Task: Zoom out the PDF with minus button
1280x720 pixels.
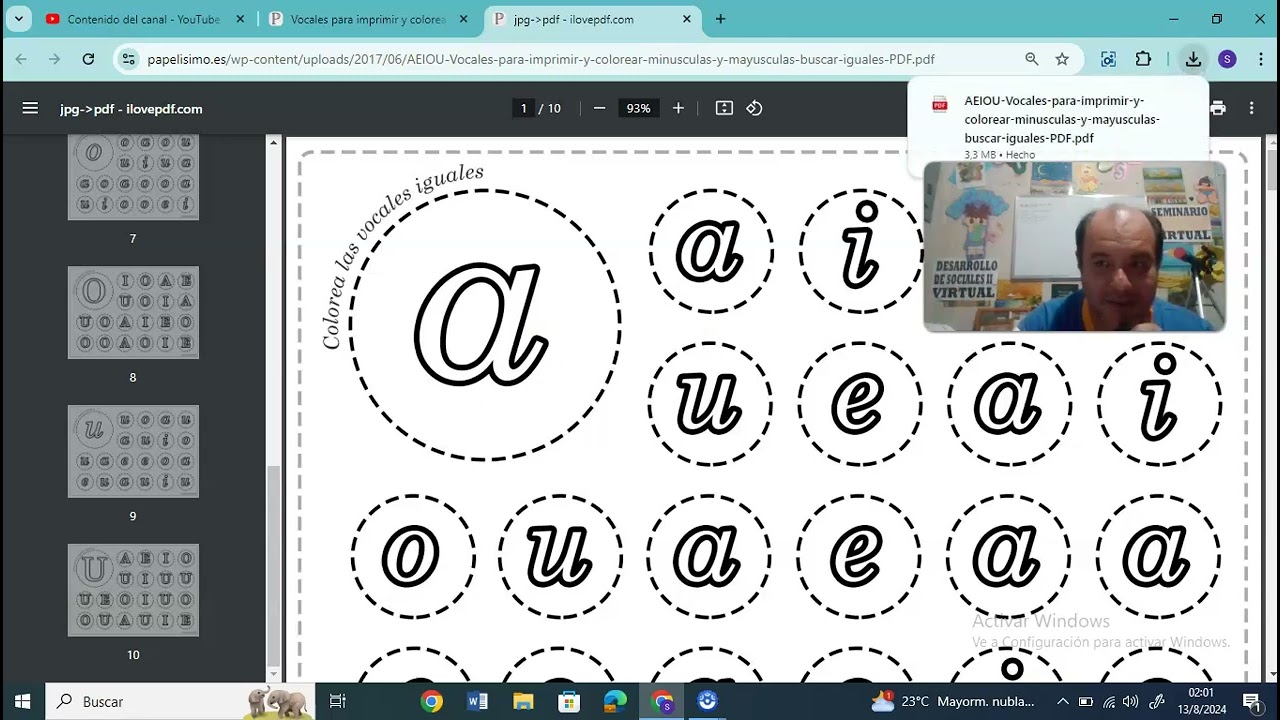Action: click(x=599, y=108)
